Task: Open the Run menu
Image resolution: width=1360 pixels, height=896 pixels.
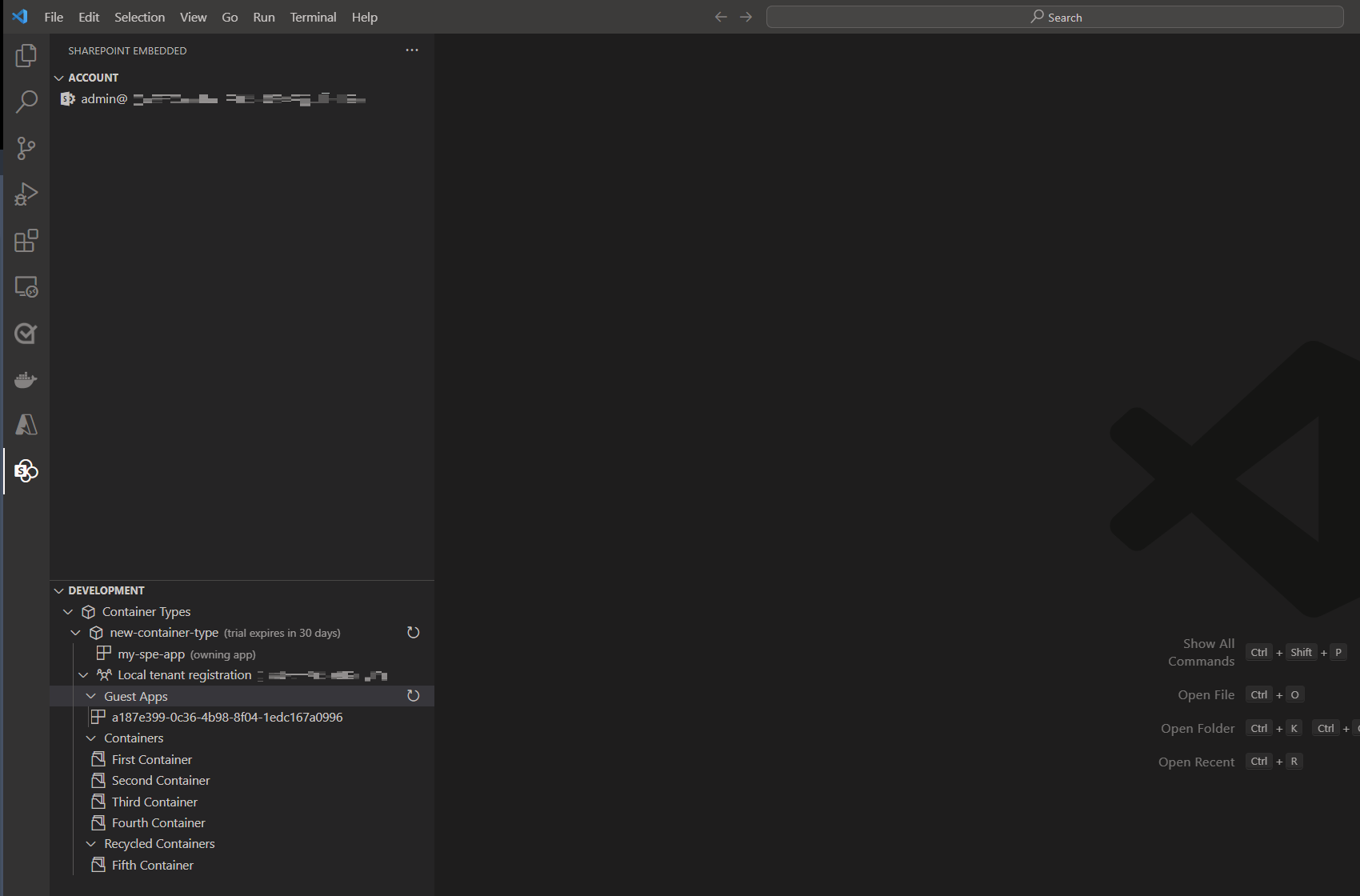Action: tap(263, 17)
